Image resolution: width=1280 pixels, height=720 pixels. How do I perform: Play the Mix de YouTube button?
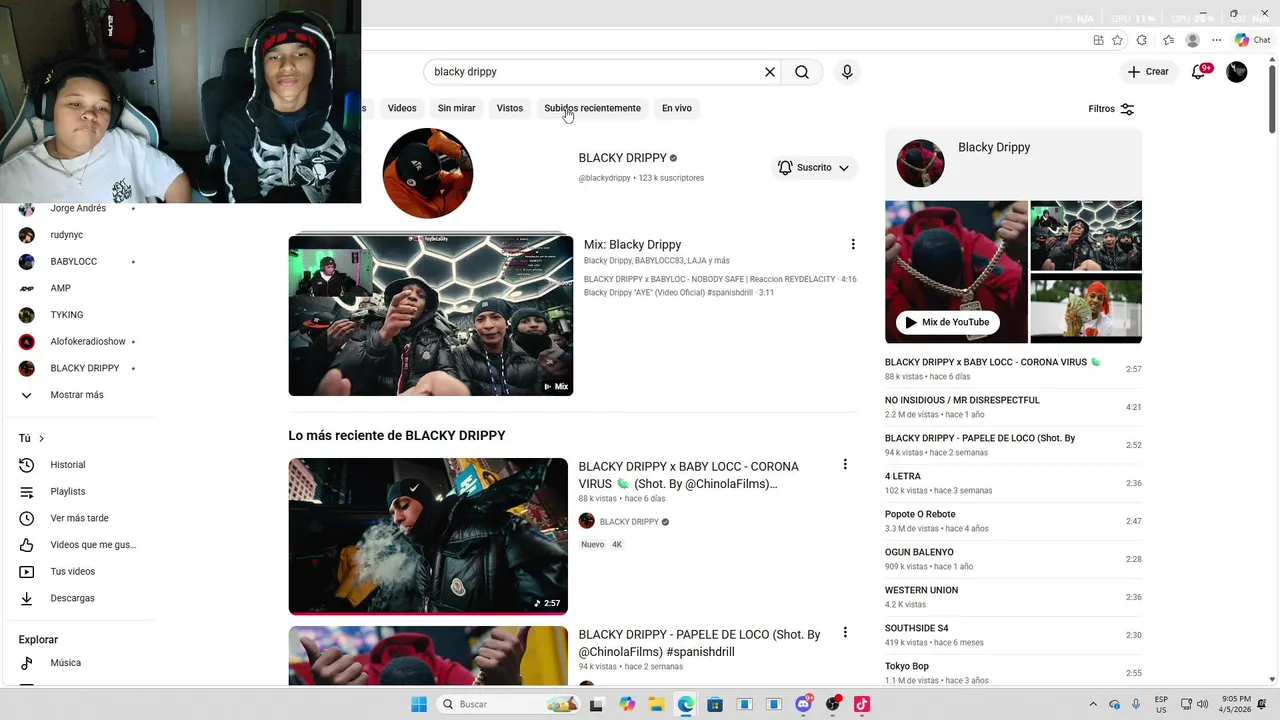coord(946,322)
